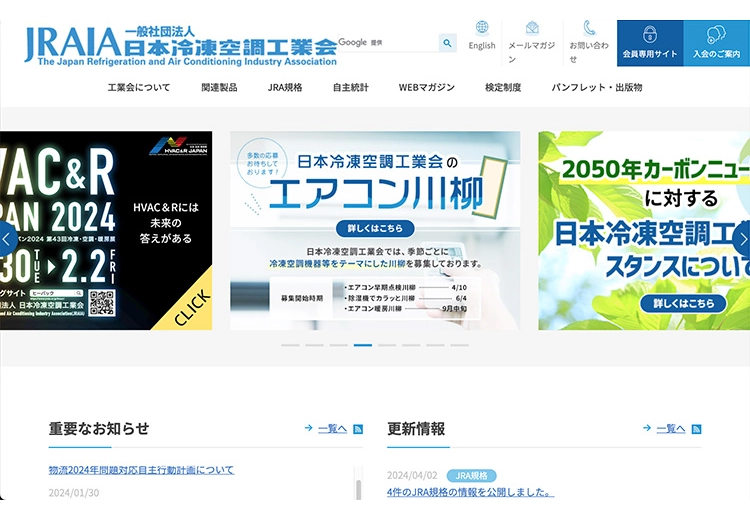Screen dimensions: 750x520
Task: Select the fifth carousel indicator dash
Action: tap(387, 345)
